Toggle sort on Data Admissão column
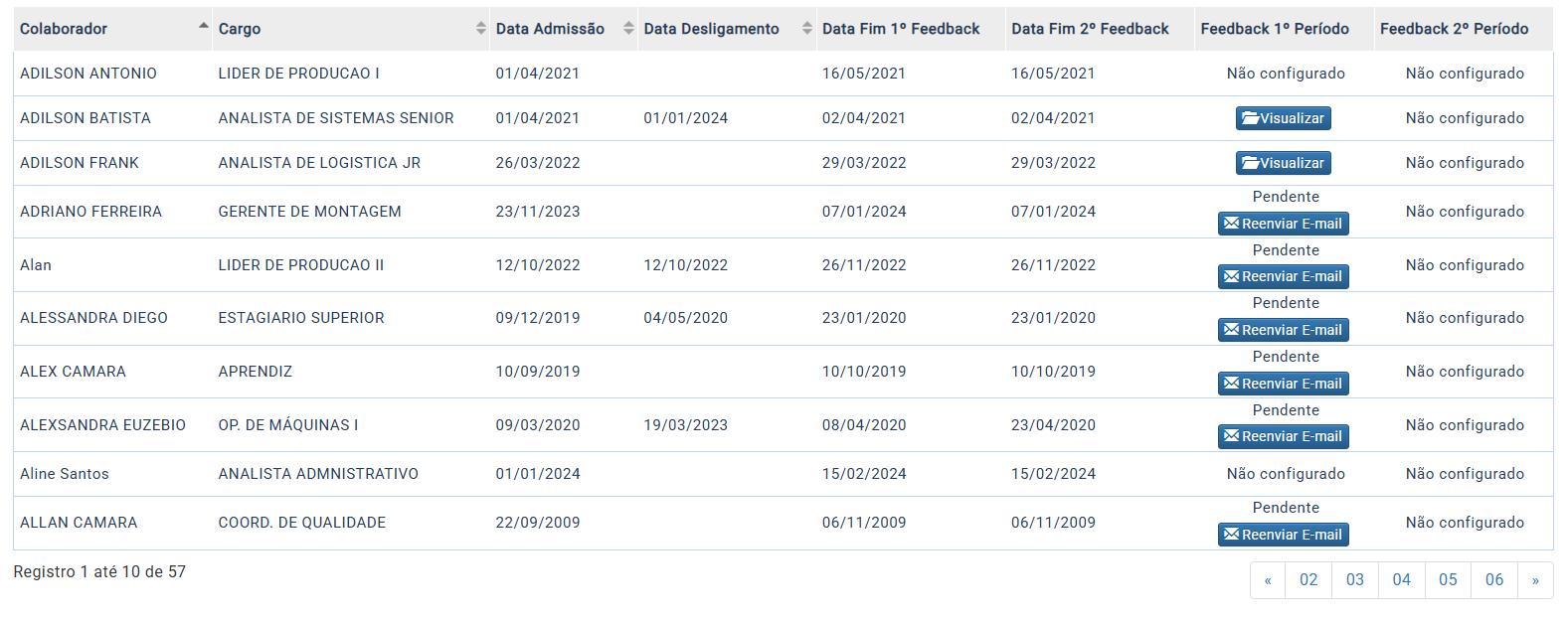 point(628,29)
